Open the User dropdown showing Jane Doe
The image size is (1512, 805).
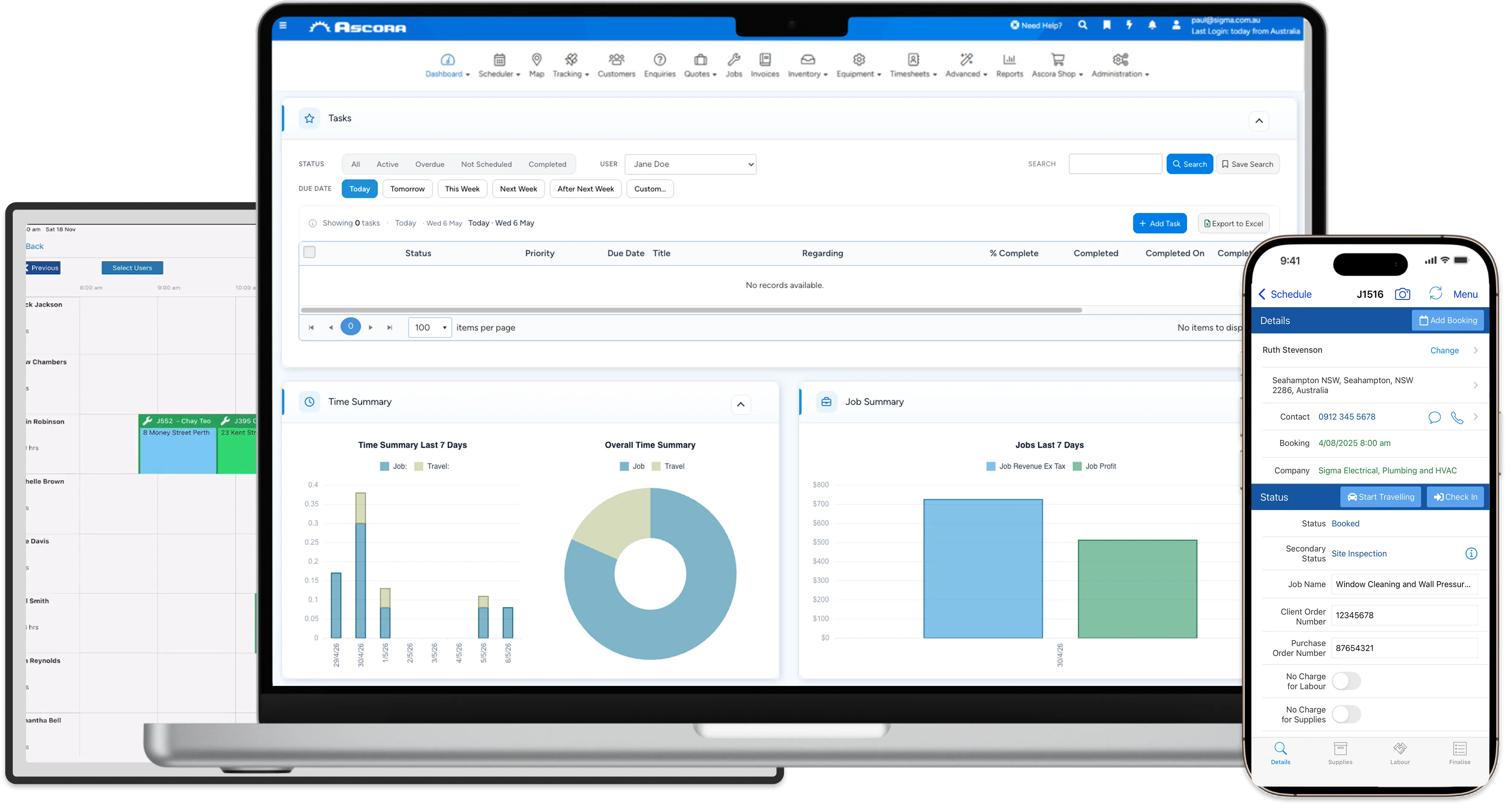pos(690,165)
